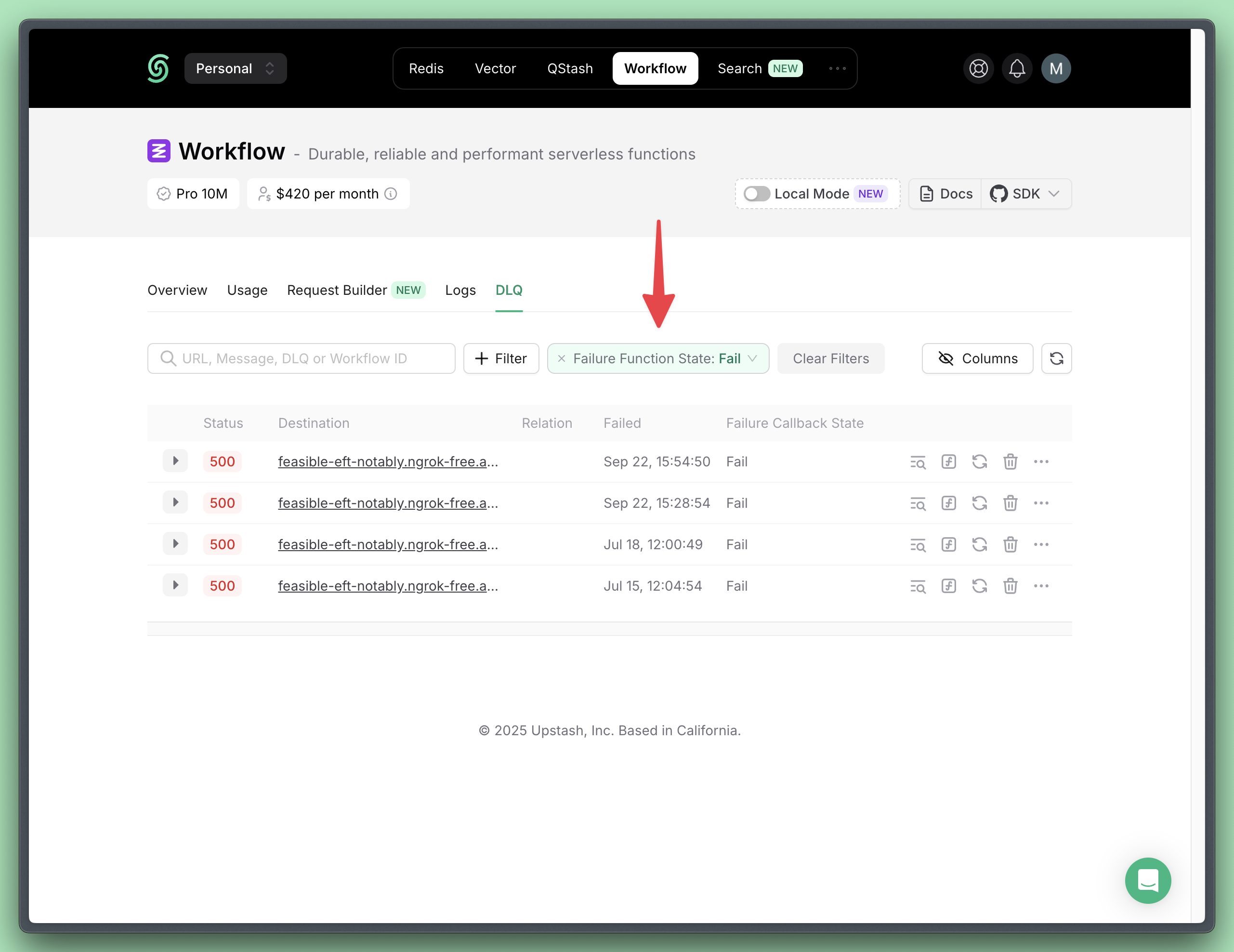Open the SDK dropdown
Image resolution: width=1234 pixels, height=952 pixels.
tap(1025, 194)
